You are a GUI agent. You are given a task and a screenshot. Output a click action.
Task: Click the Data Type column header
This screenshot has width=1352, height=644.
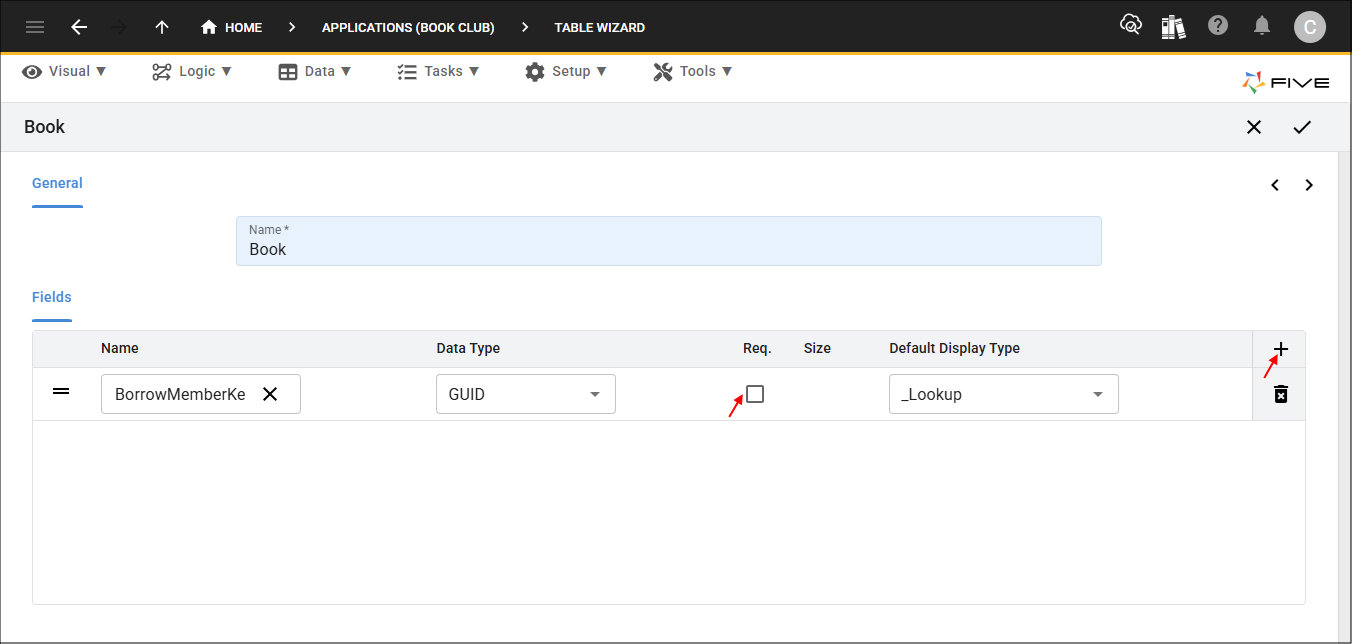pyautogui.click(x=468, y=348)
